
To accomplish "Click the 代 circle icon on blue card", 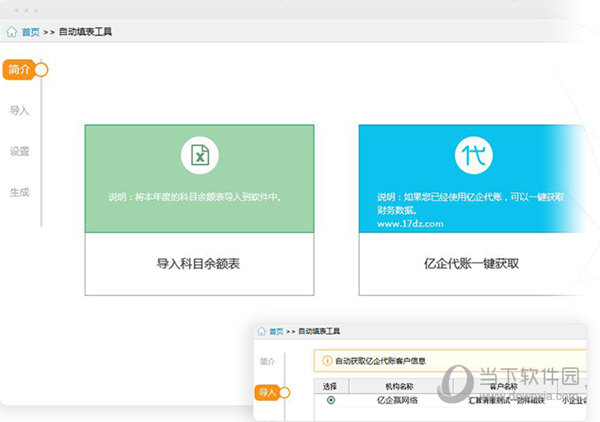I will click(x=473, y=155).
